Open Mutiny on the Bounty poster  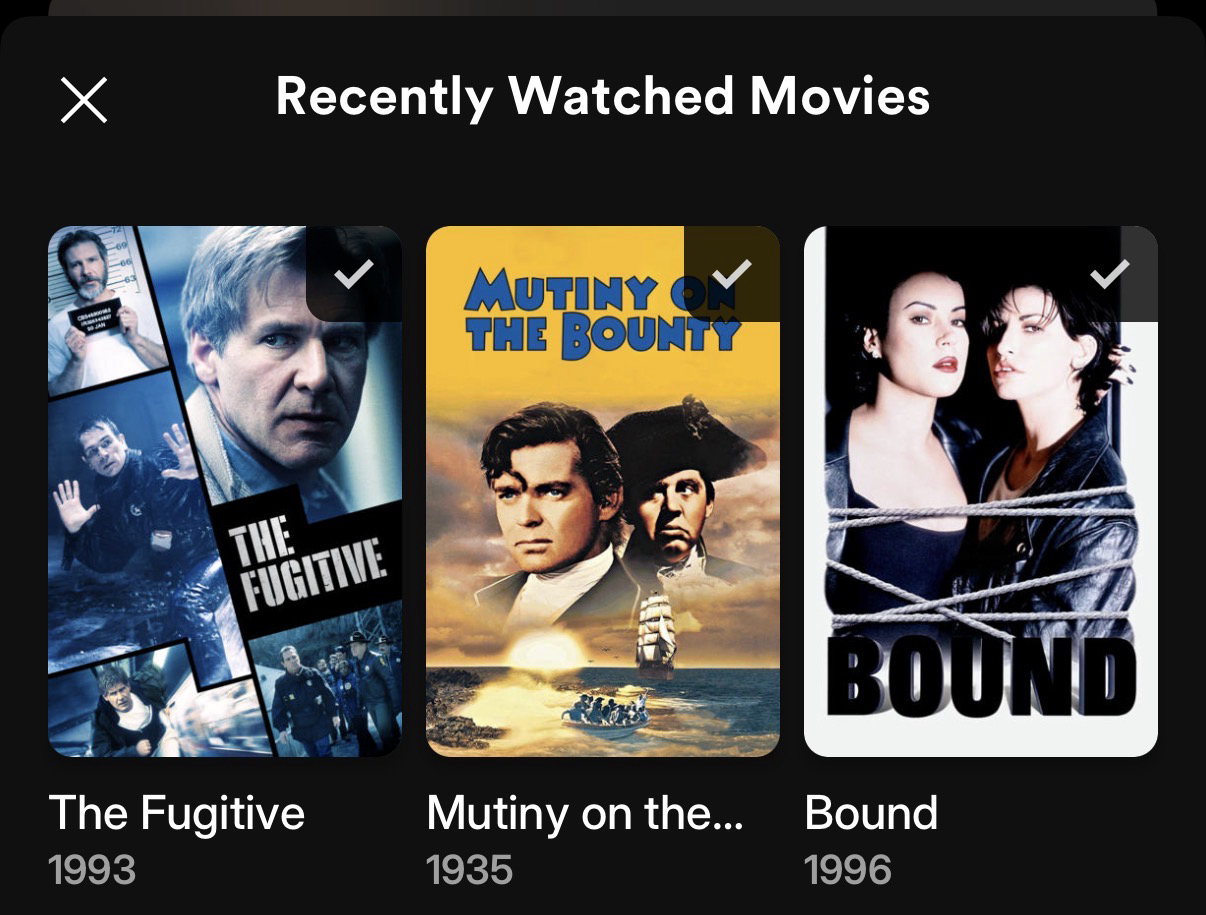pos(603,491)
